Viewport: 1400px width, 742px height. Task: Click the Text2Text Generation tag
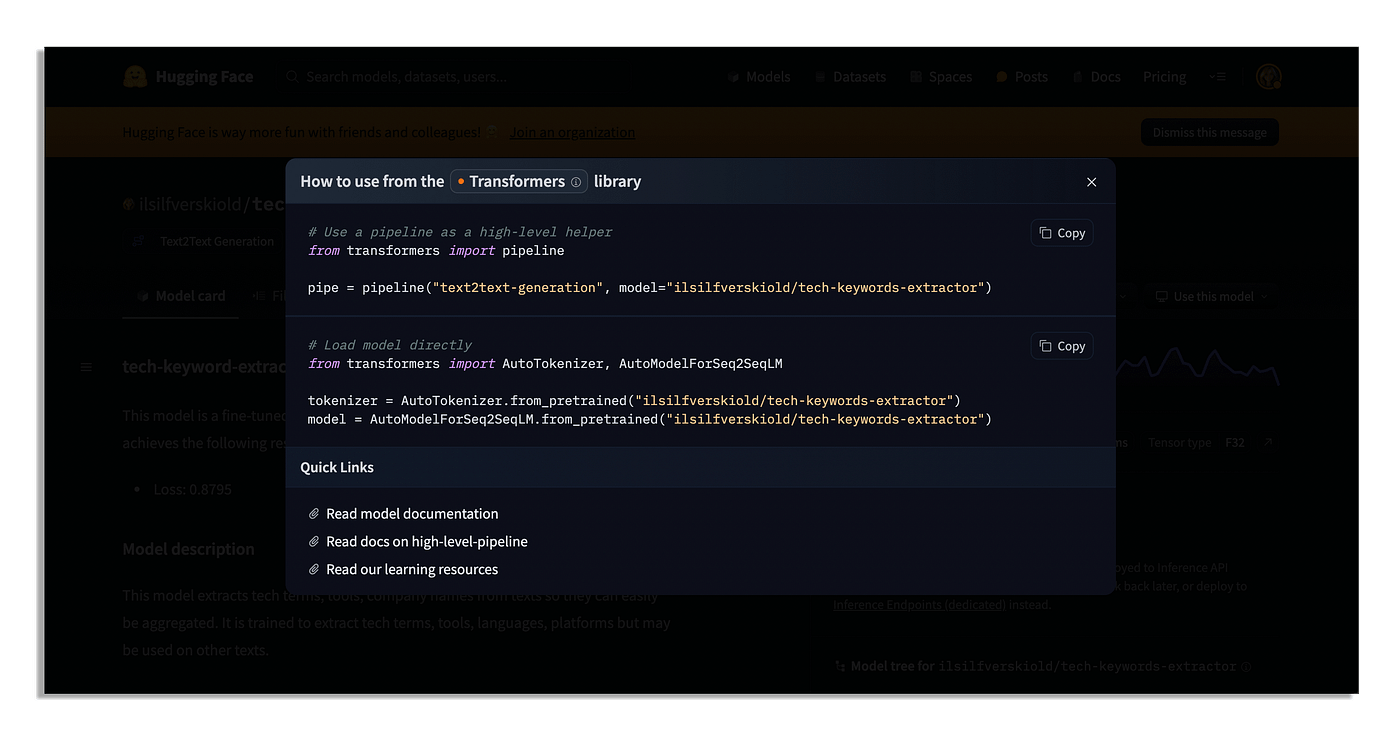[205, 241]
